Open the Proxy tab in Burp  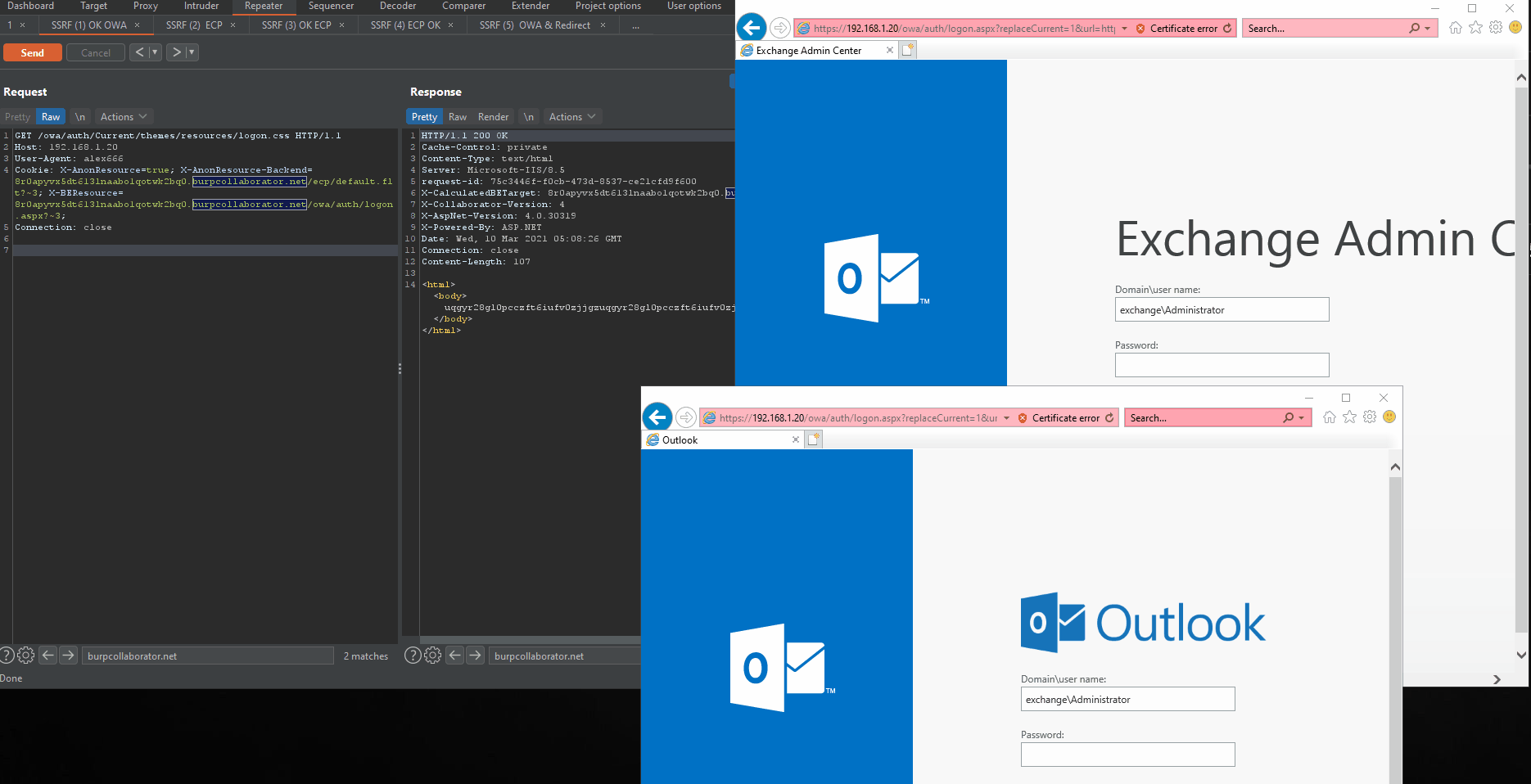146,6
